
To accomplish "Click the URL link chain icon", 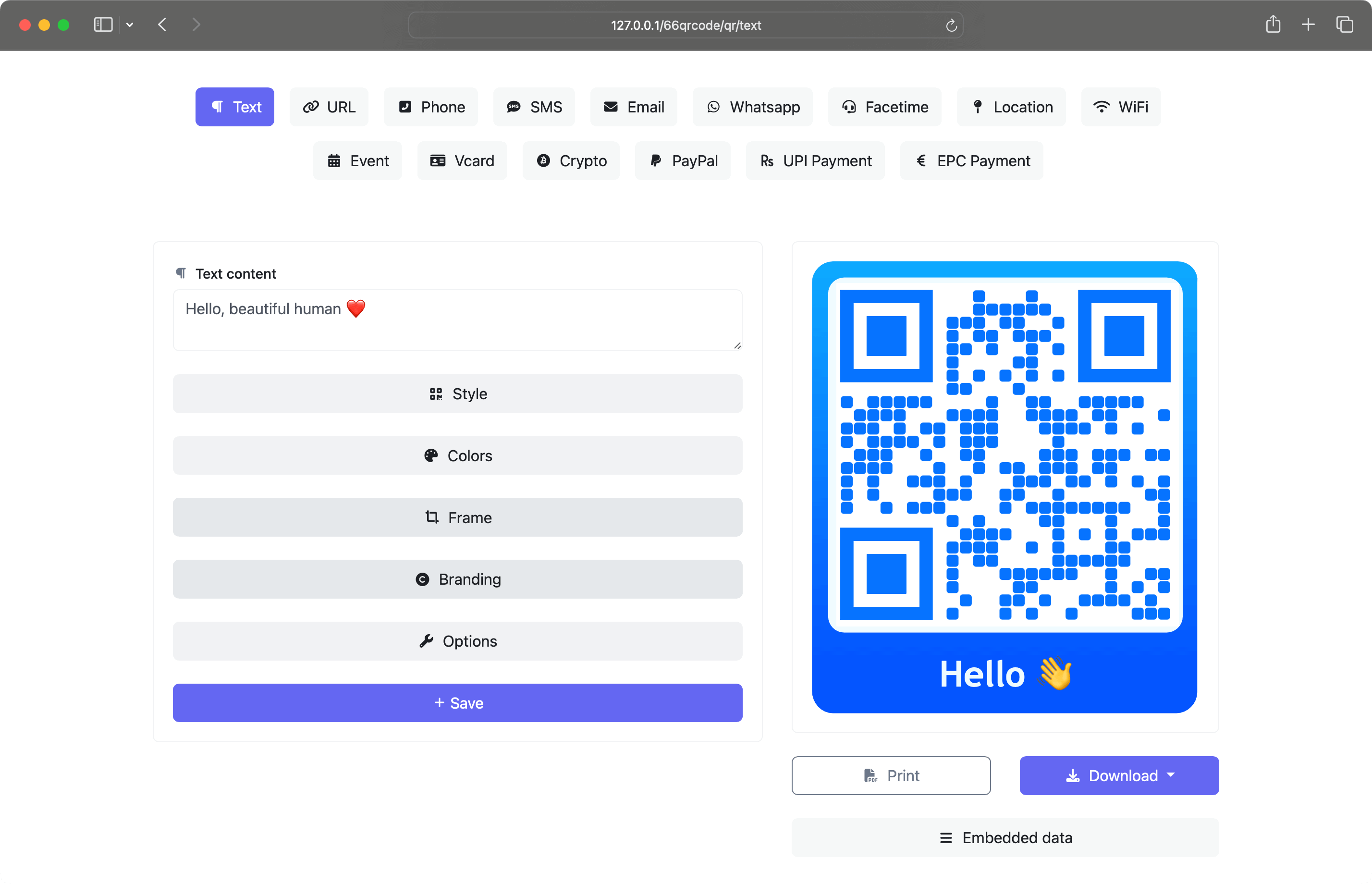I will click(310, 107).
